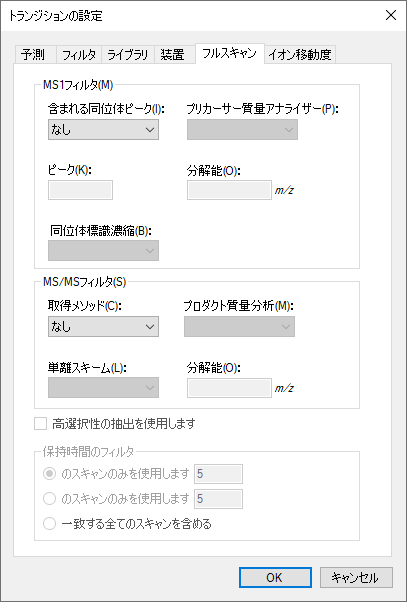Image resolution: width=407 pixels, height=602 pixels.
Task: Select the フルスキャン tab
Action: point(230,53)
